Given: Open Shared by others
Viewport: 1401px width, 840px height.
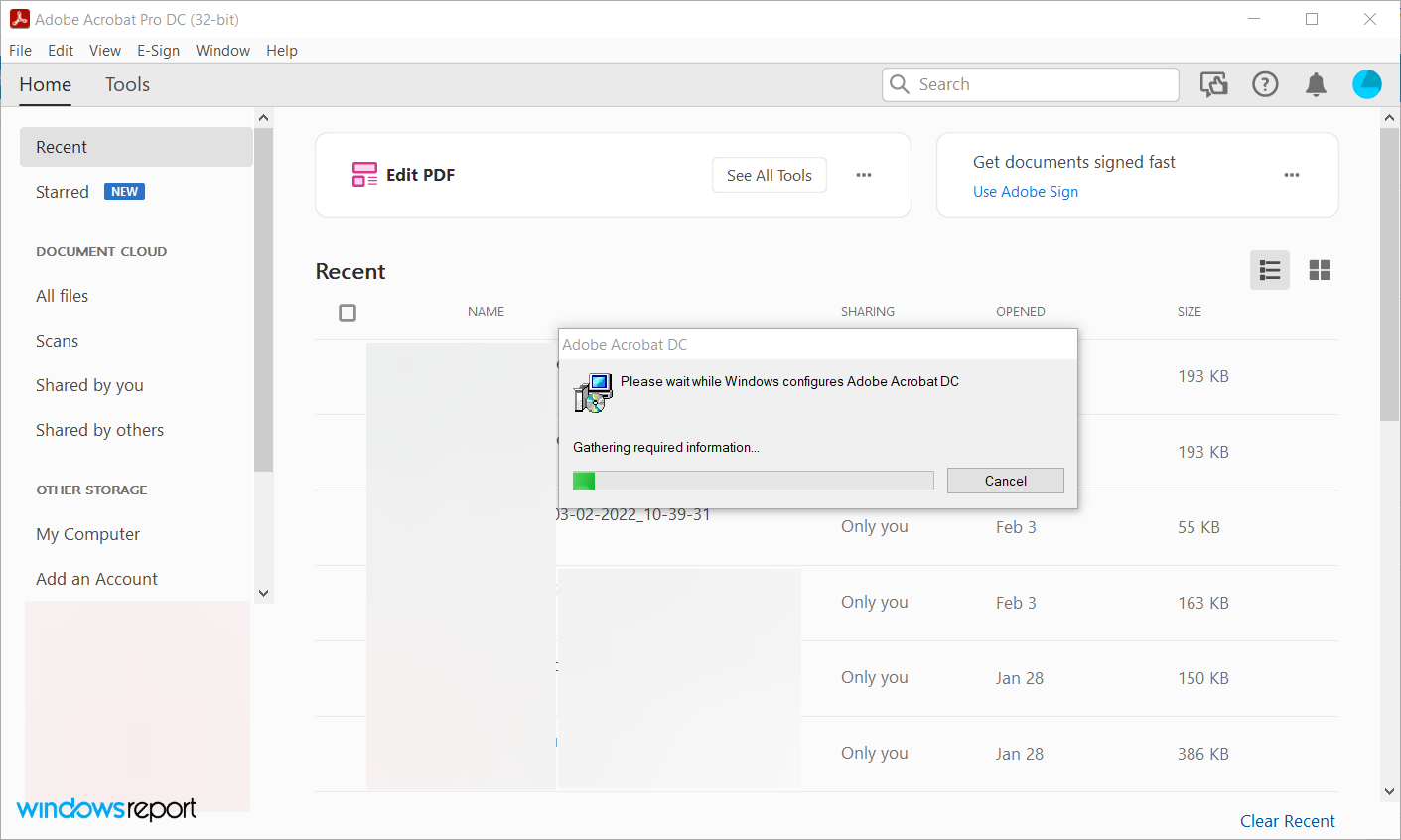Looking at the screenshot, I should [100, 430].
